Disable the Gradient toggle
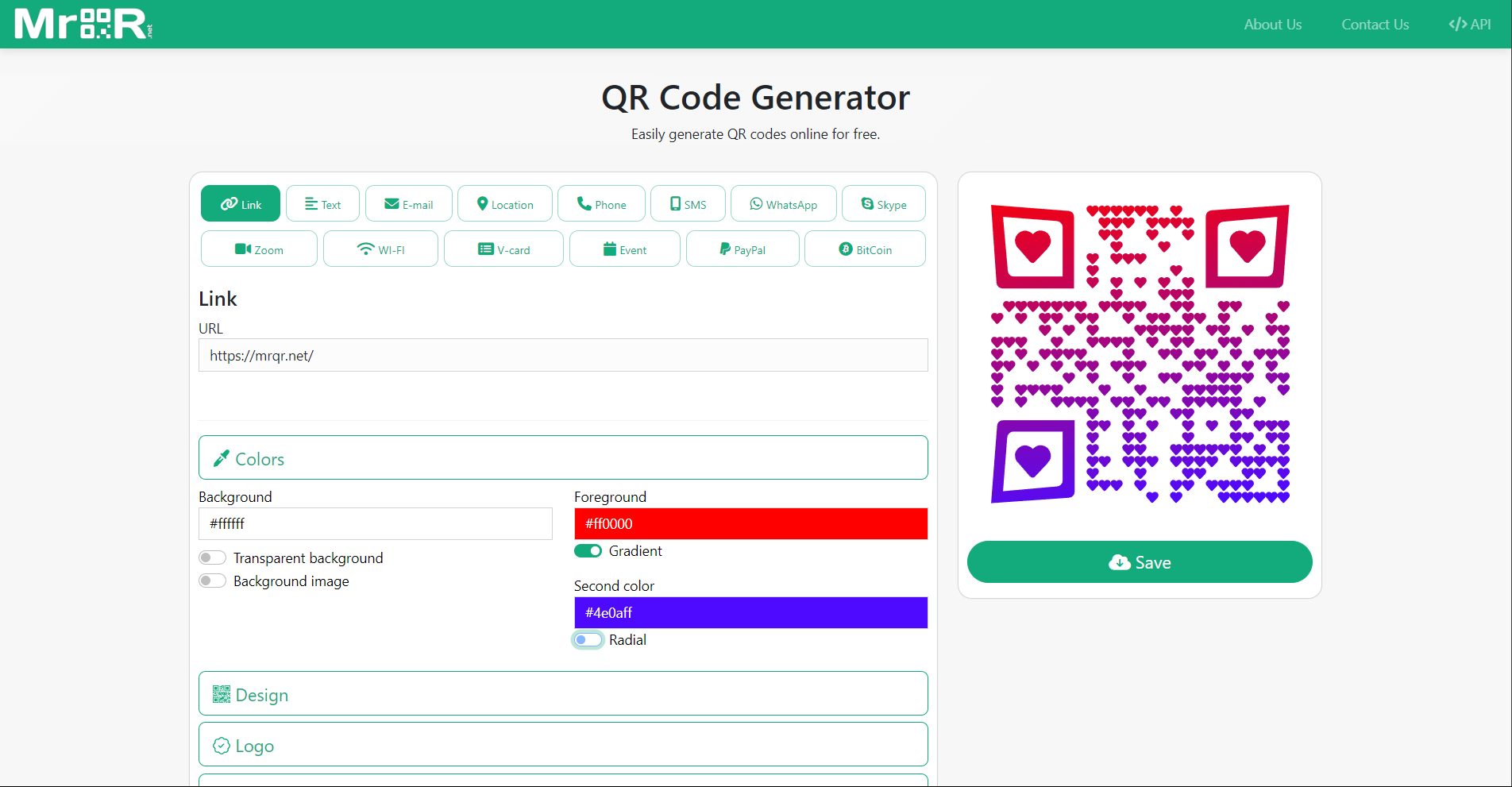The image size is (1512, 787). click(x=588, y=551)
